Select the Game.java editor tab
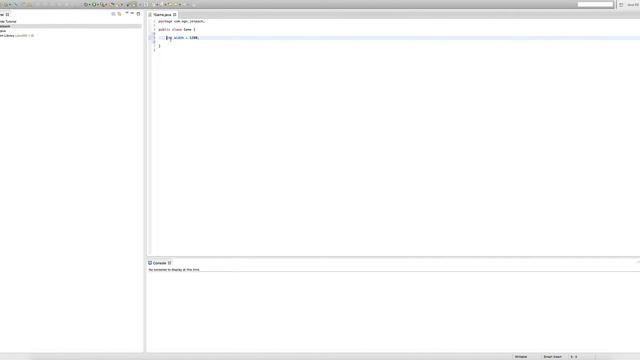 click(162, 15)
